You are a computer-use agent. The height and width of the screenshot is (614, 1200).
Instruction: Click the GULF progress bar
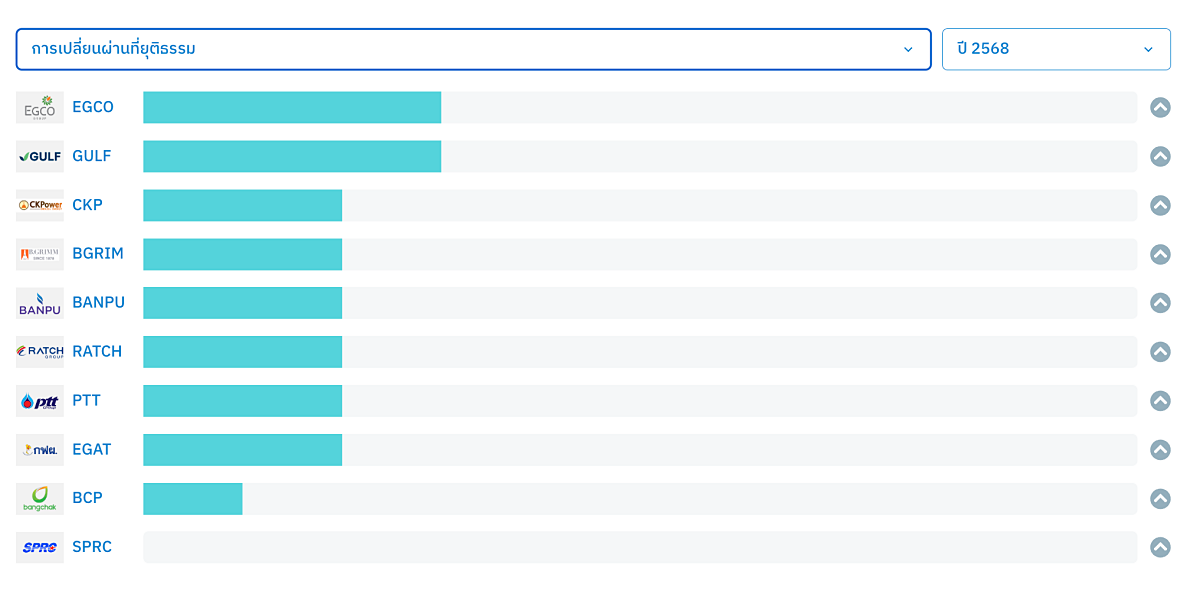pyautogui.click(x=292, y=157)
